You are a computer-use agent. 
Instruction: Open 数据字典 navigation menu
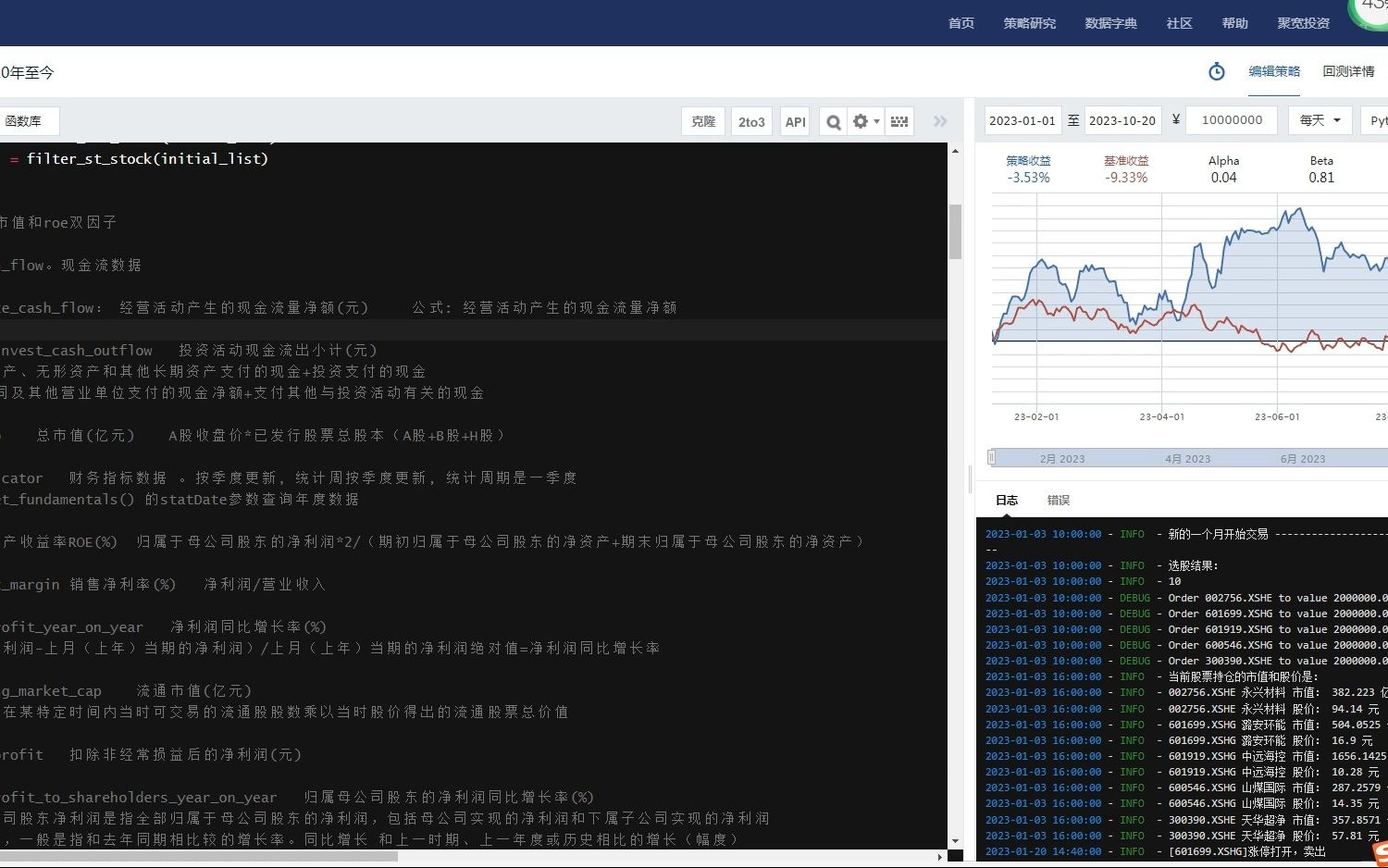[x=1111, y=23]
